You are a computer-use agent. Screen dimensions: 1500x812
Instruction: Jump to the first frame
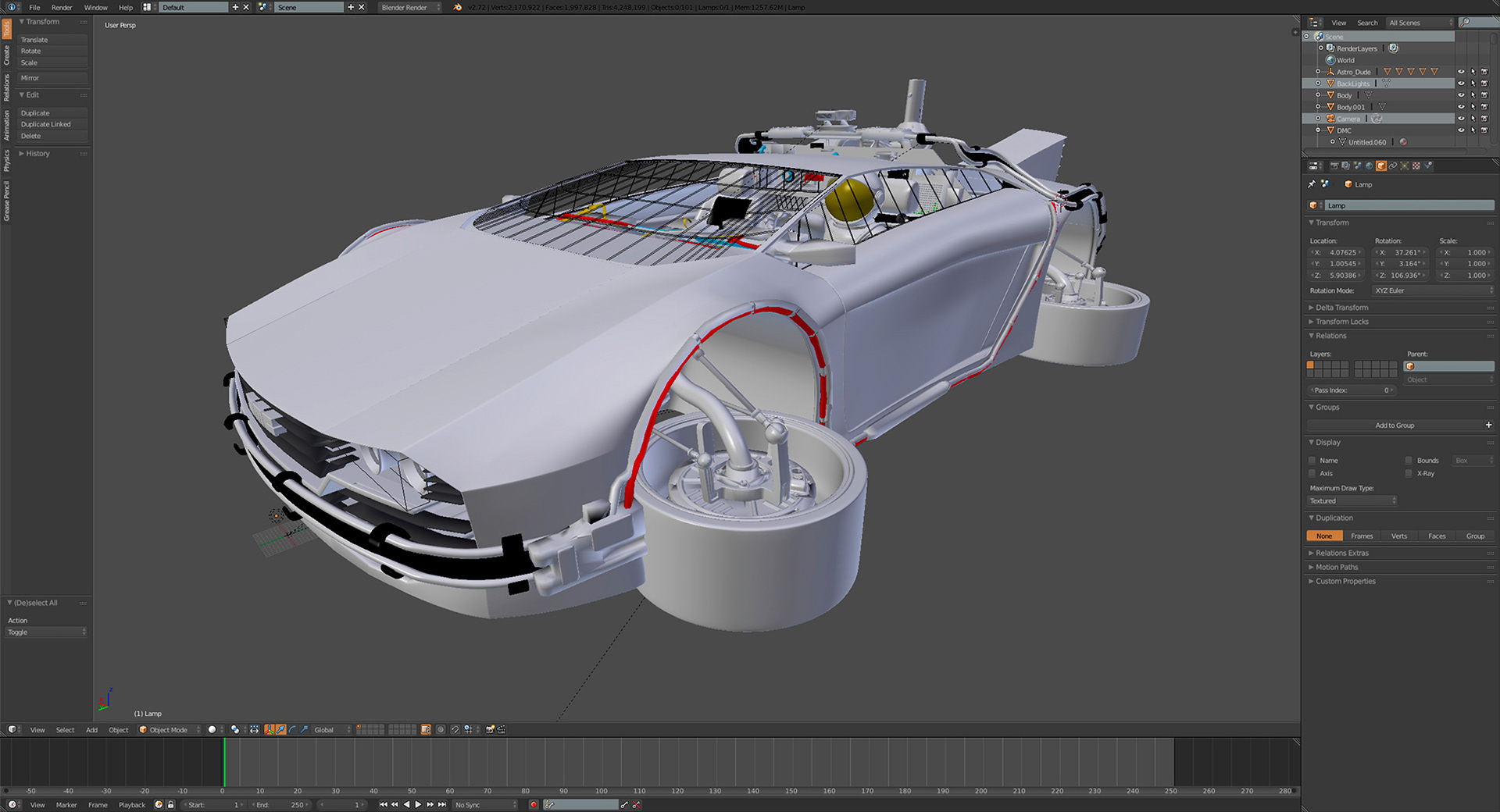[x=384, y=804]
